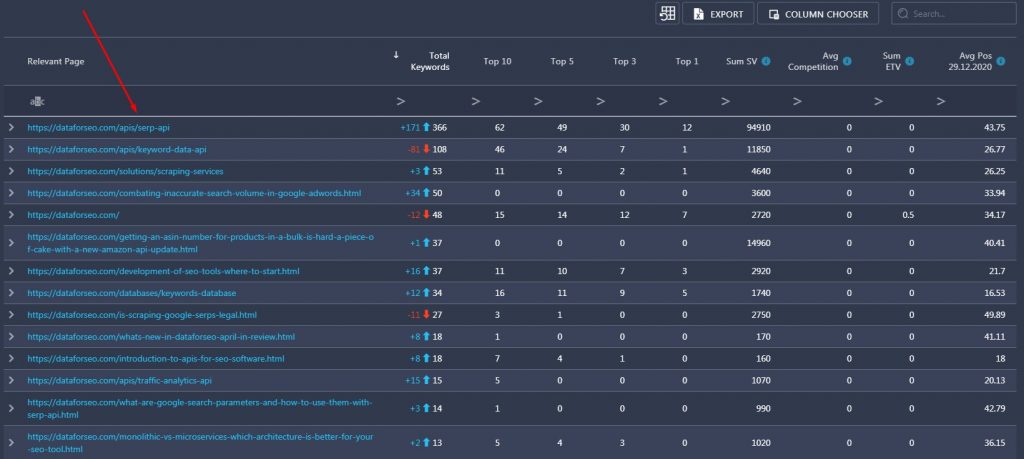Select the 43.75 Avg Pos cell

pyautogui.click(x=994, y=128)
